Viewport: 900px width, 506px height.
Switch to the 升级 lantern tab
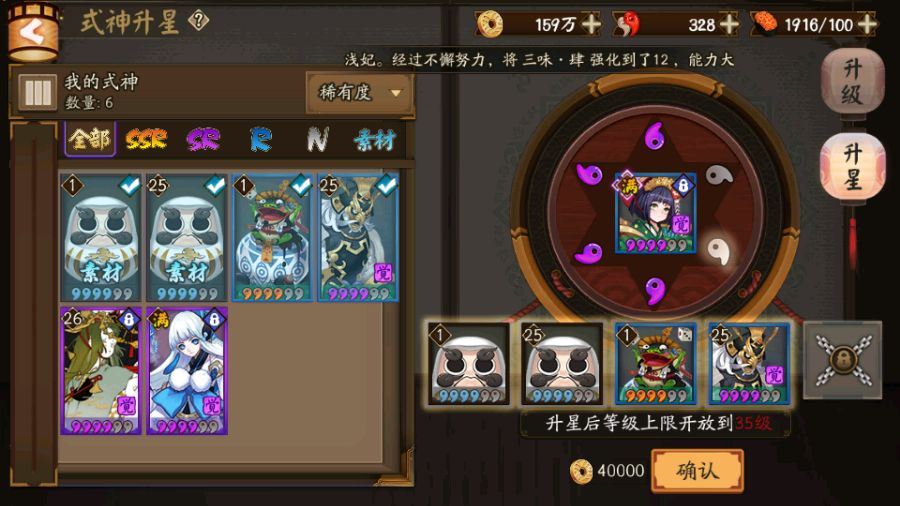pyautogui.click(x=852, y=82)
